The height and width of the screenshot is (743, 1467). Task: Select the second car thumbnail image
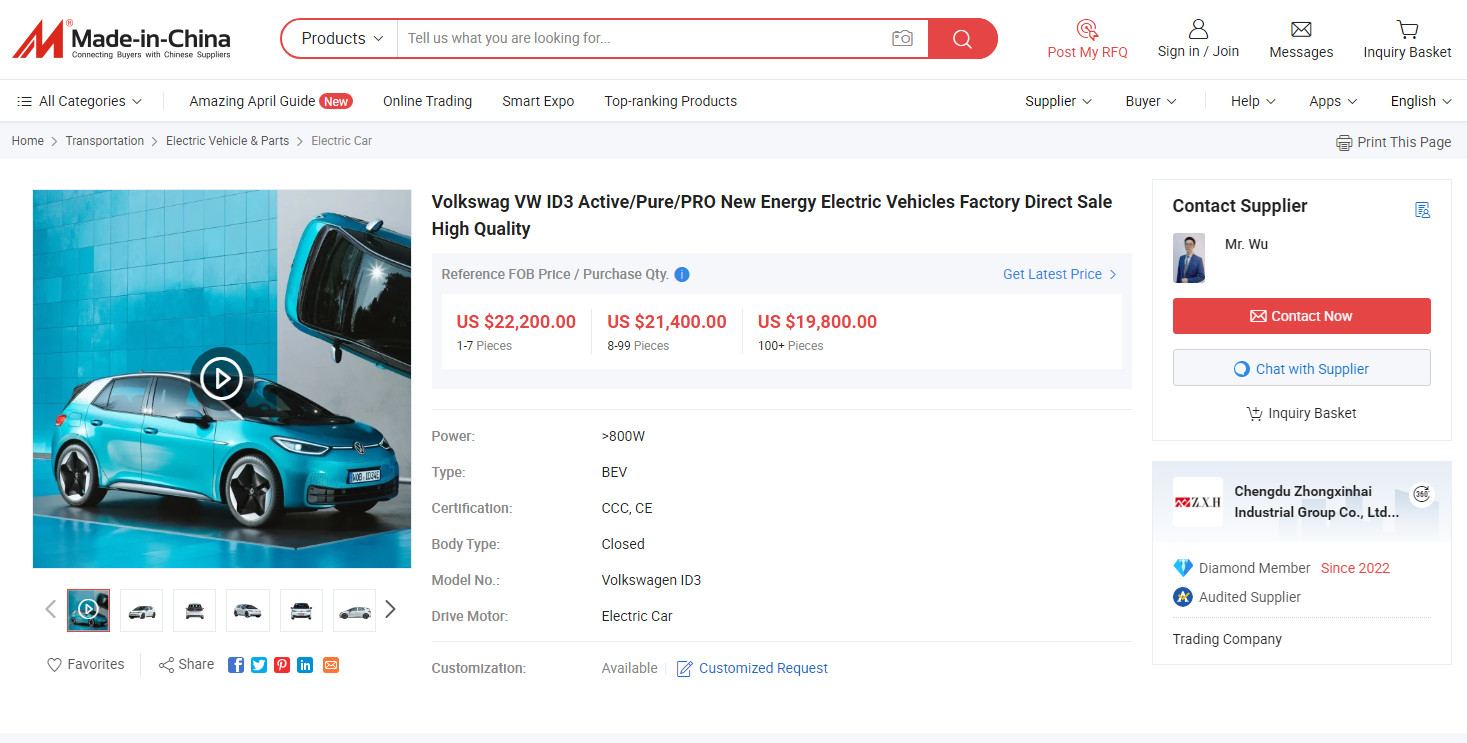tap(142, 610)
